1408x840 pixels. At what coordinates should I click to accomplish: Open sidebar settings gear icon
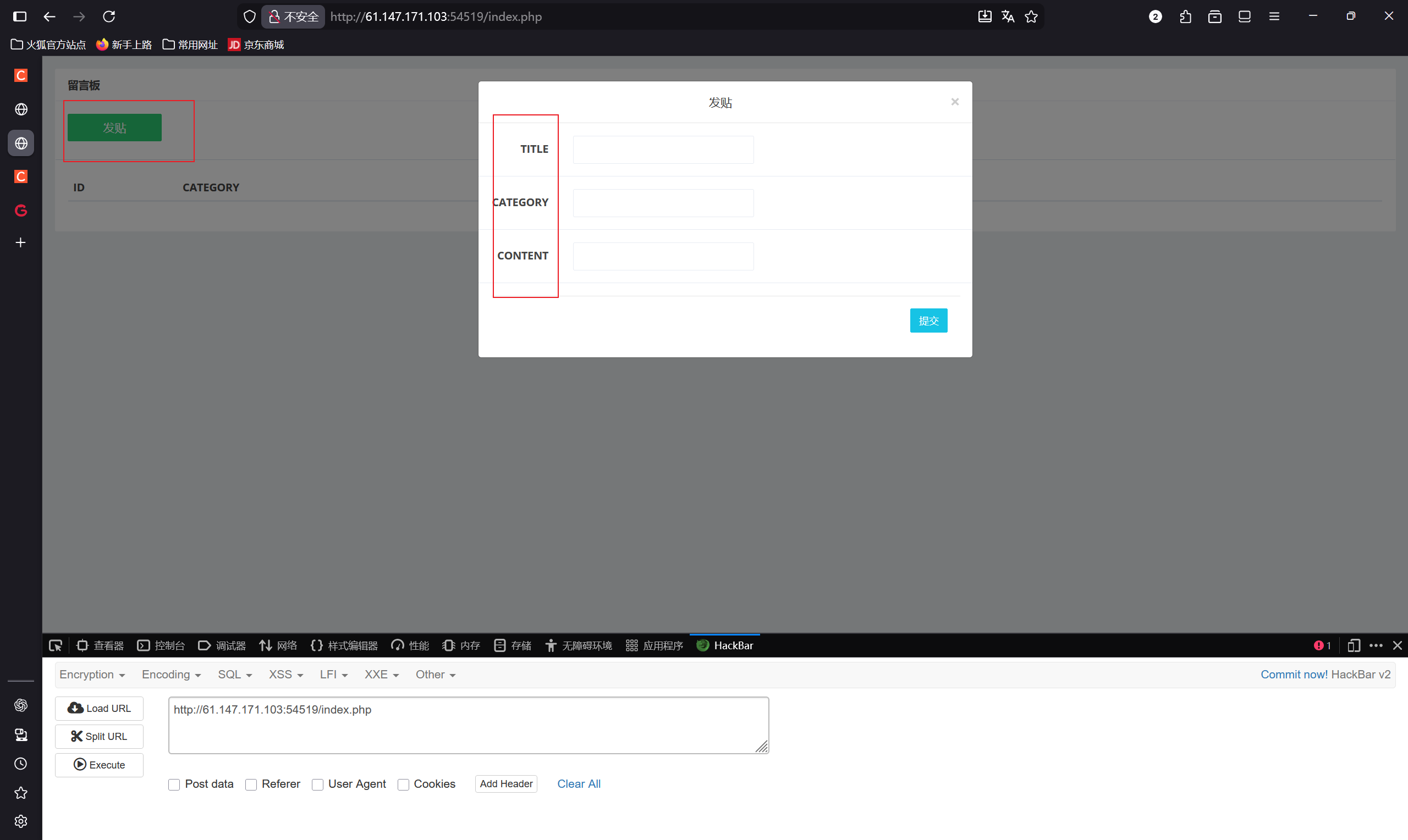tap(21, 821)
